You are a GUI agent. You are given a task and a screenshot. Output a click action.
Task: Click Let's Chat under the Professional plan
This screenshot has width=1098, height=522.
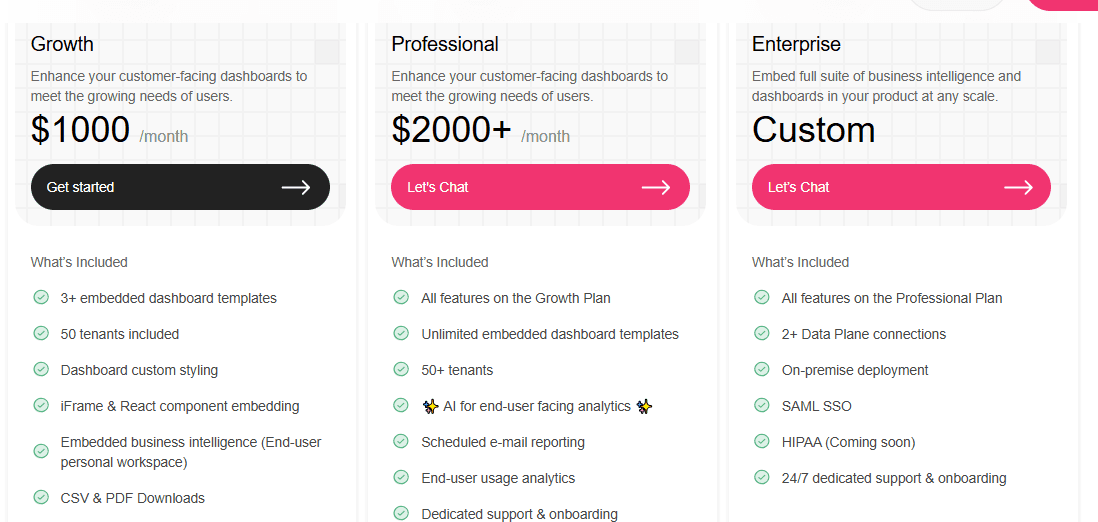pos(540,187)
